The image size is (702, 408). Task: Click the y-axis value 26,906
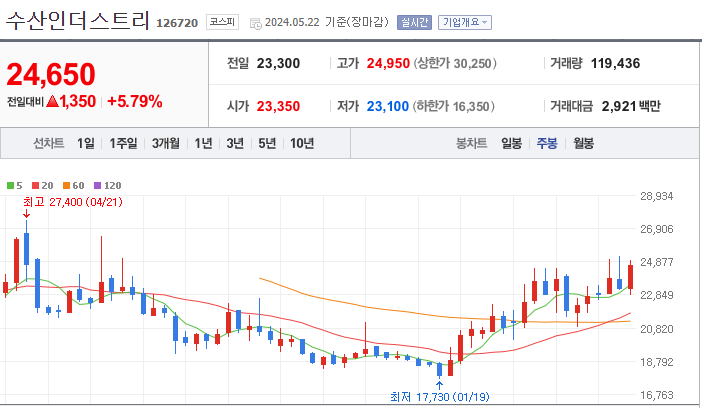pos(657,229)
